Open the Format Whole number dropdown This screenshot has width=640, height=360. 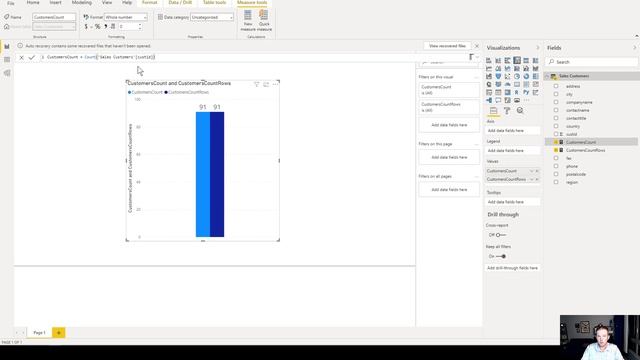tap(126, 17)
